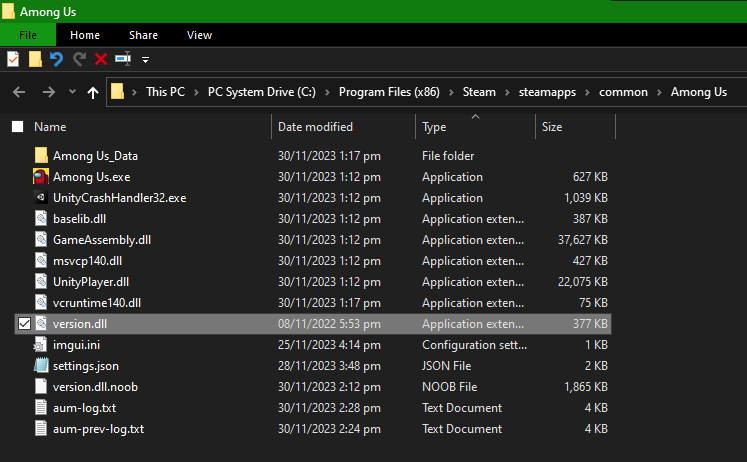Navigate to steamapps breadcrumb
747x462 pixels.
[x=547, y=92]
